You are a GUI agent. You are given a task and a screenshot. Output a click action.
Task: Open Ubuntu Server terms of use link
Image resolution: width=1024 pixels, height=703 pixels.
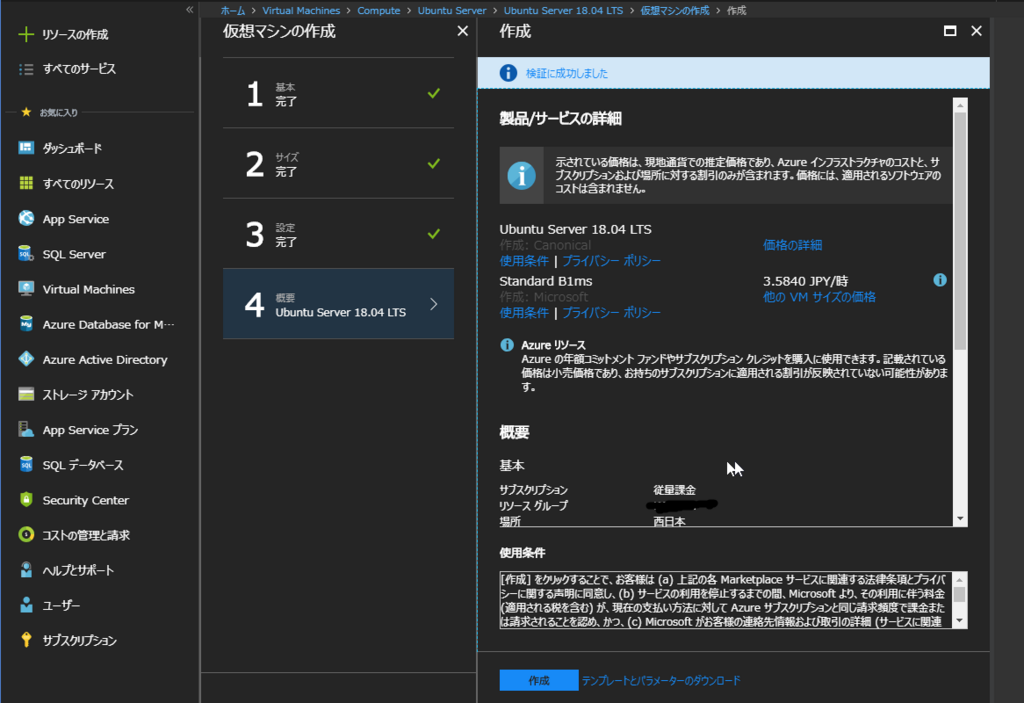click(x=524, y=261)
